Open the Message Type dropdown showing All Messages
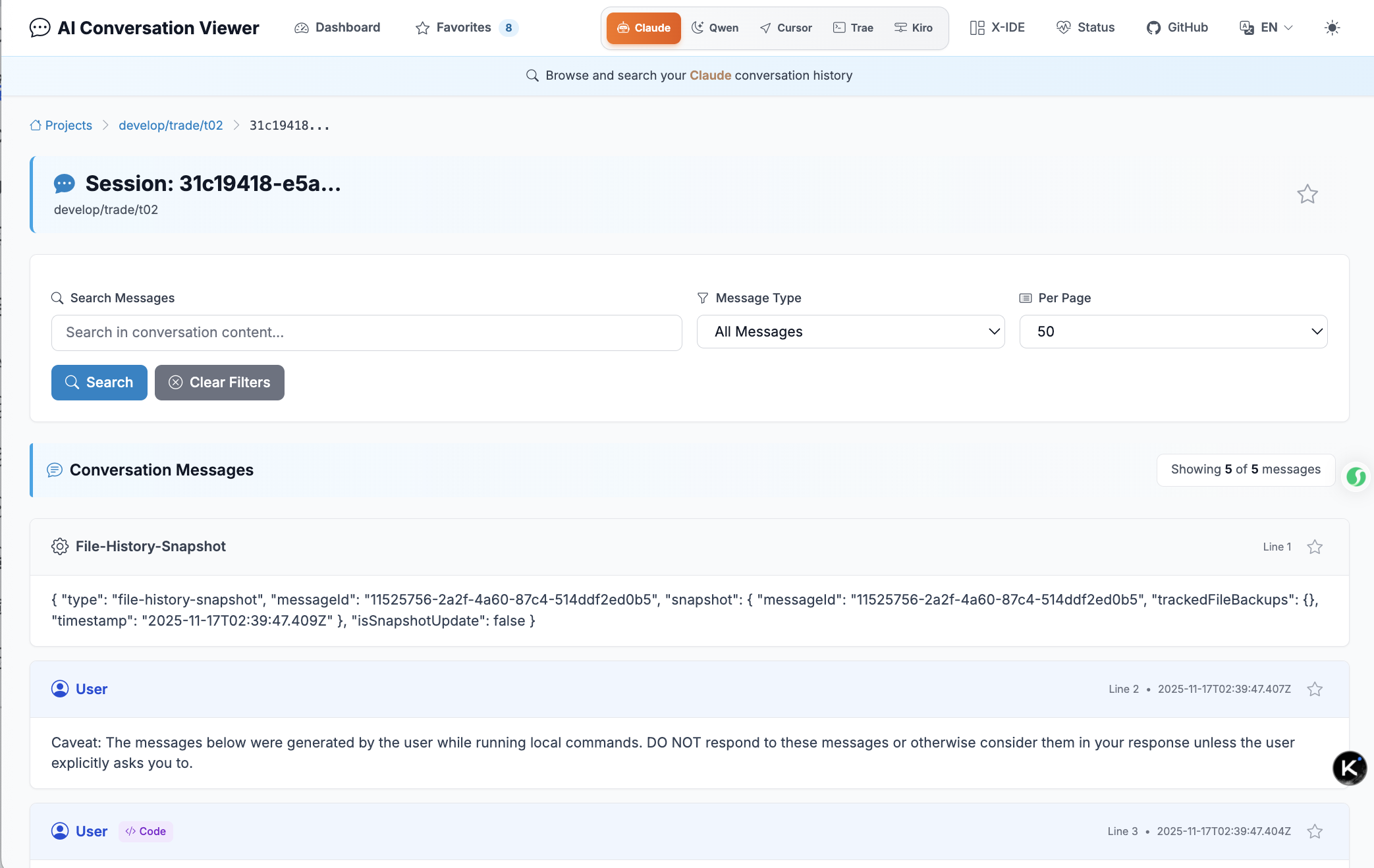Screen dimensions: 1374x868 850,332
